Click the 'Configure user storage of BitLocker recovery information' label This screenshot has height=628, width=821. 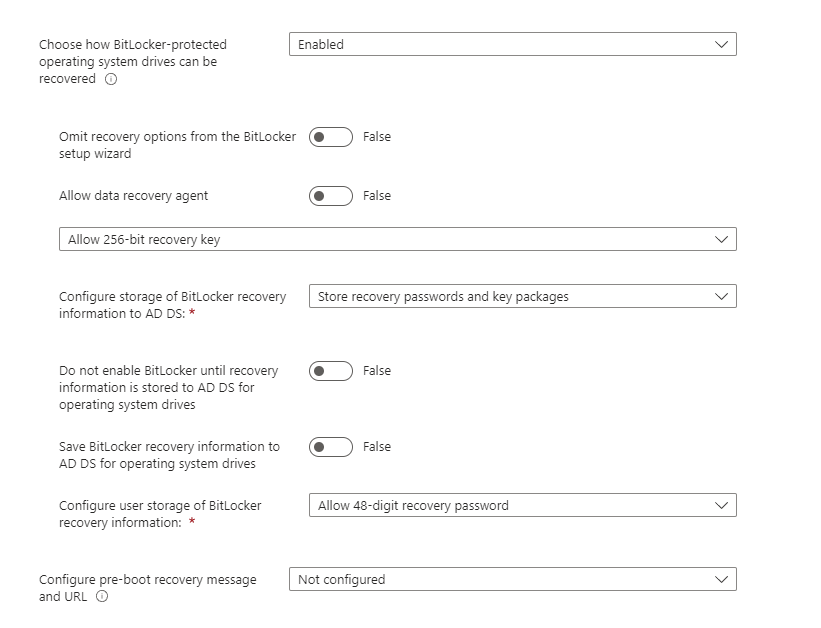pos(160,514)
